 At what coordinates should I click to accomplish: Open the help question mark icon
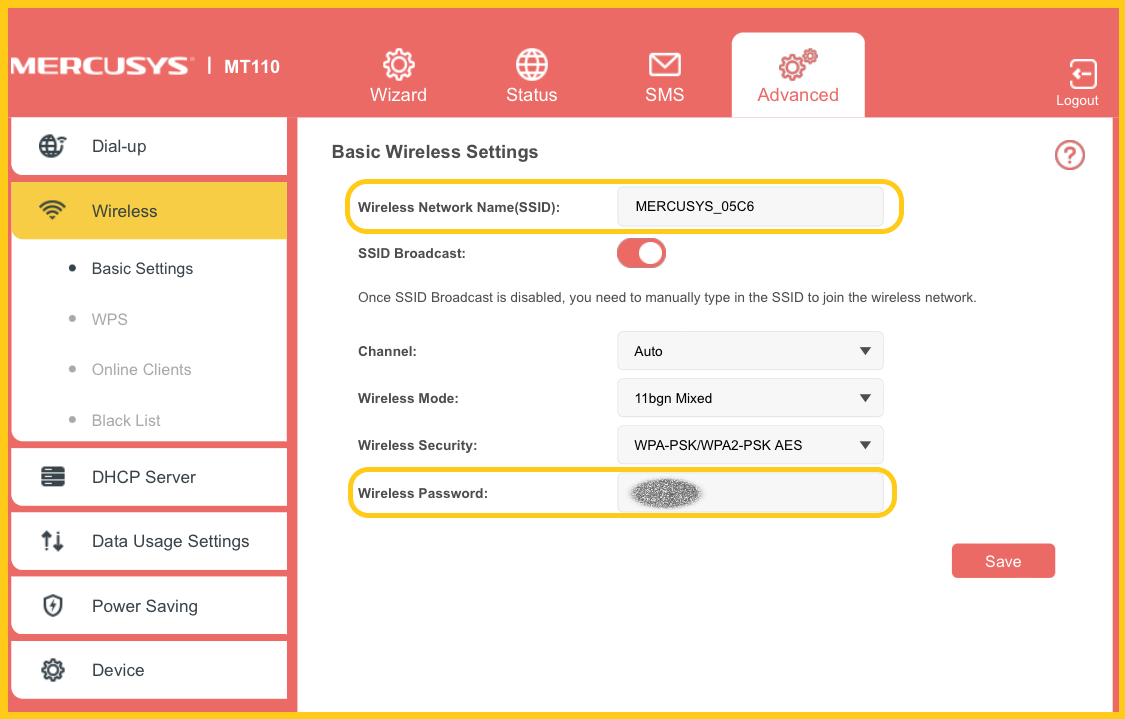(1069, 155)
